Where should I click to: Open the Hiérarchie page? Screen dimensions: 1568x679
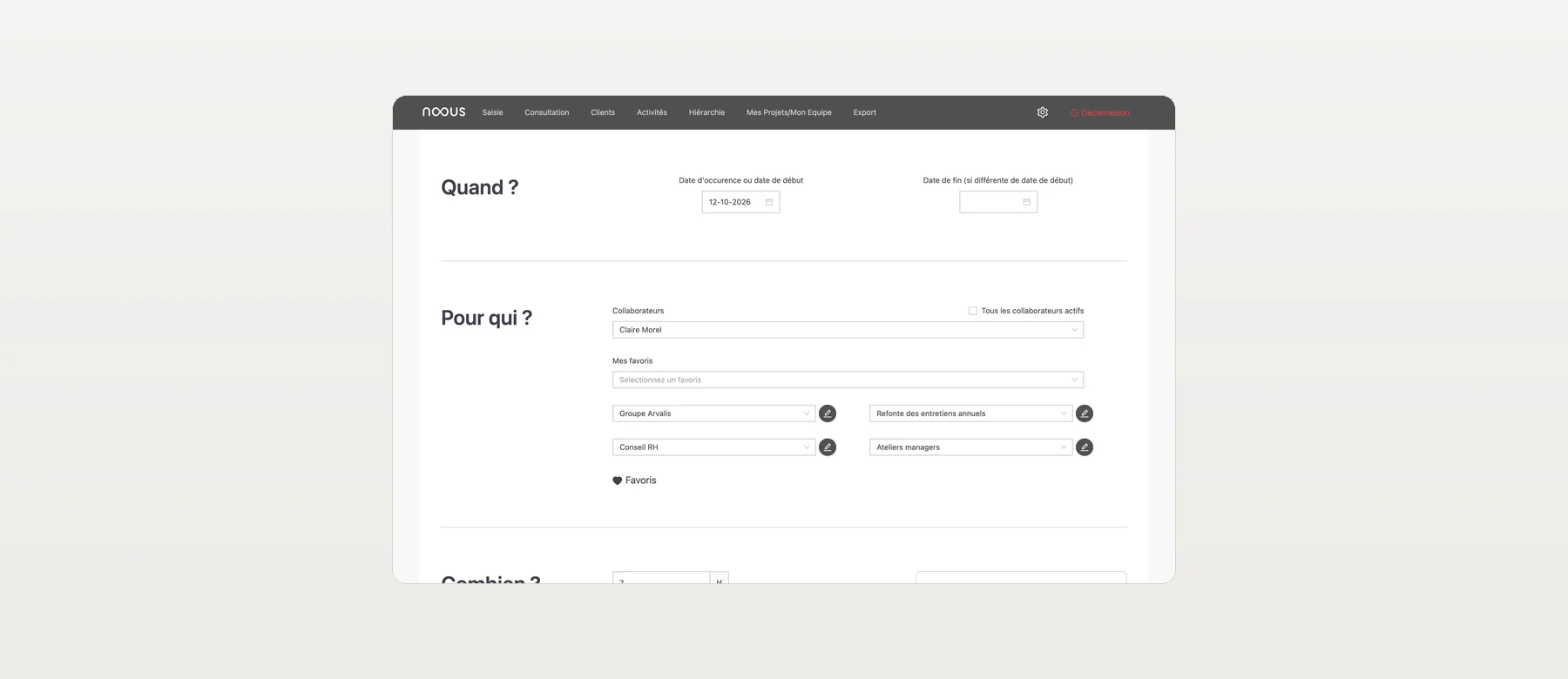point(706,112)
